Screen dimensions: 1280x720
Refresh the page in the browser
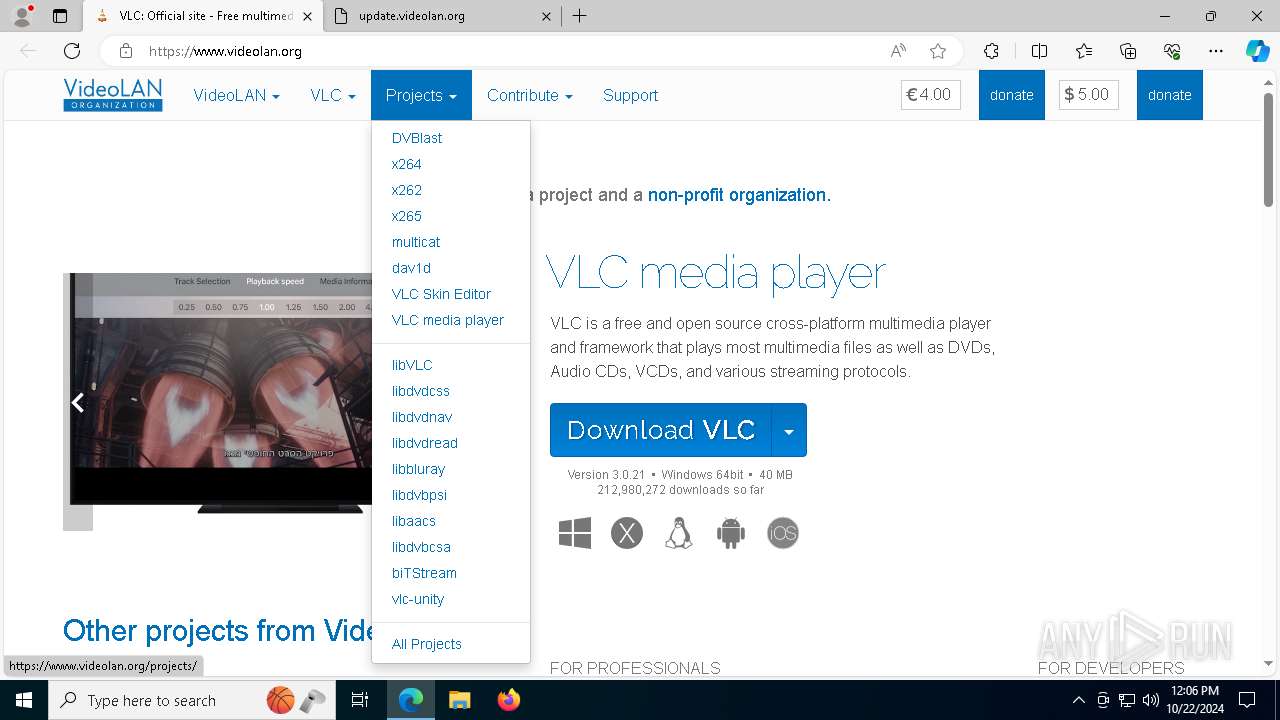(x=72, y=51)
